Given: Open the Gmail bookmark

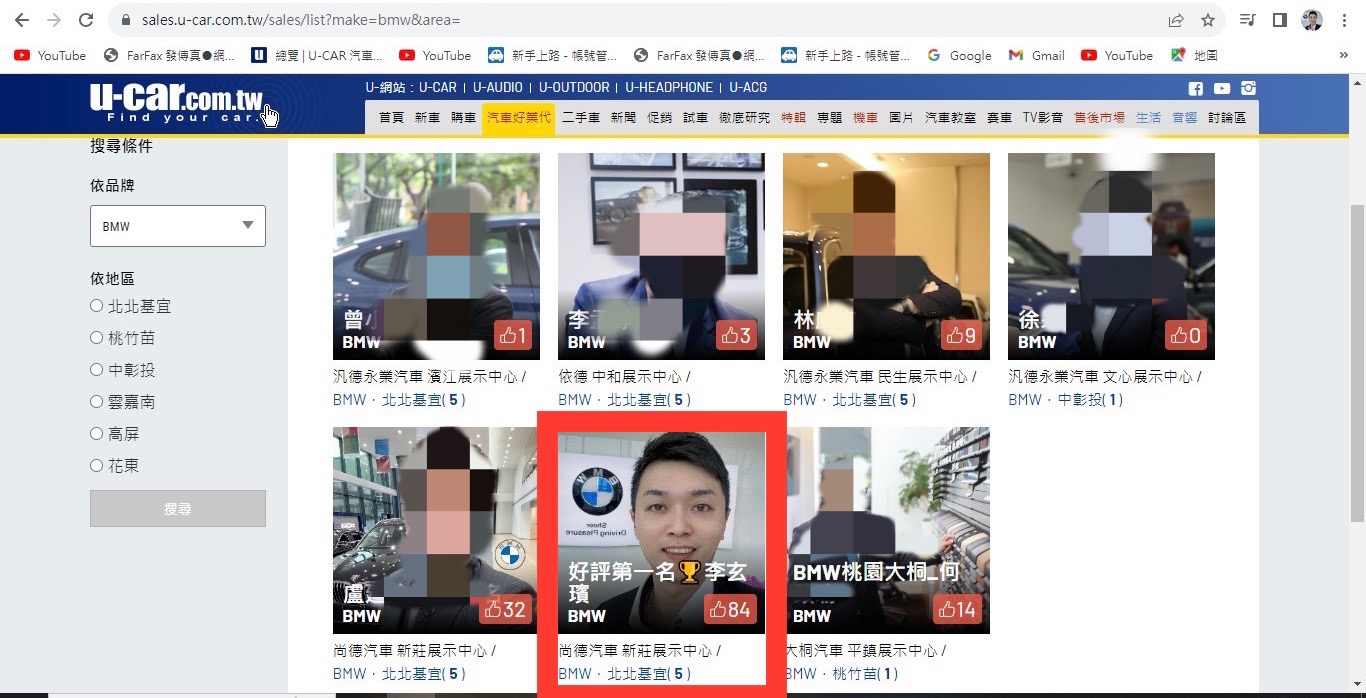Looking at the screenshot, I should click(x=1037, y=56).
